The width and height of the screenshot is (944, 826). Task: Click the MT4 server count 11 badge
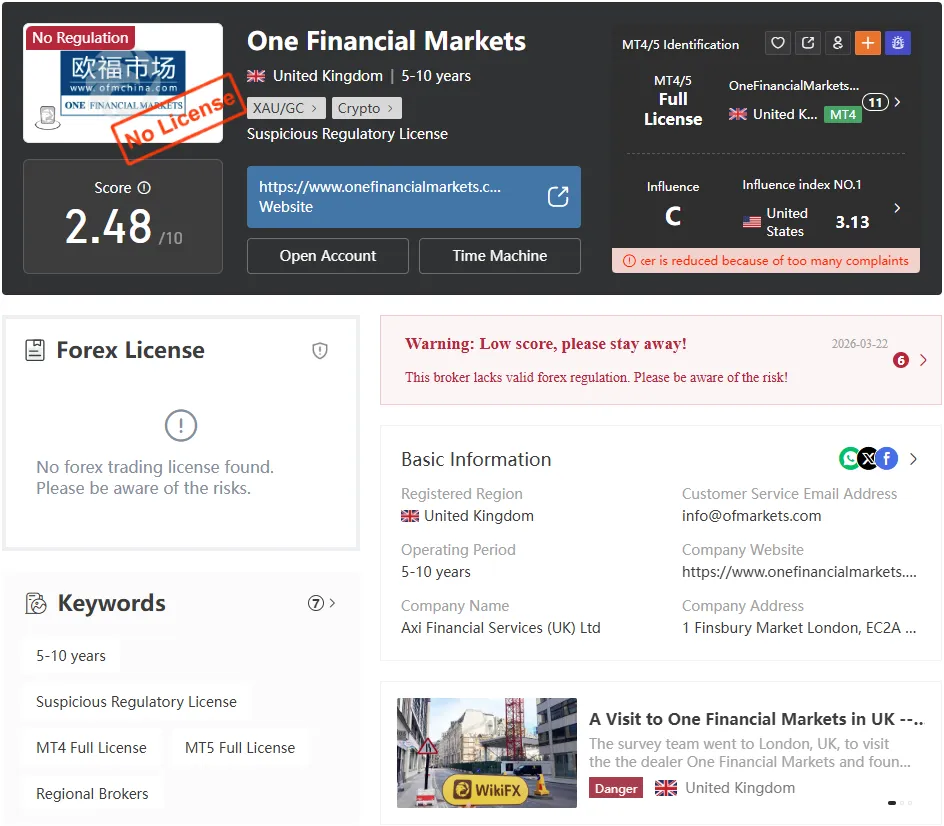[875, 102]
